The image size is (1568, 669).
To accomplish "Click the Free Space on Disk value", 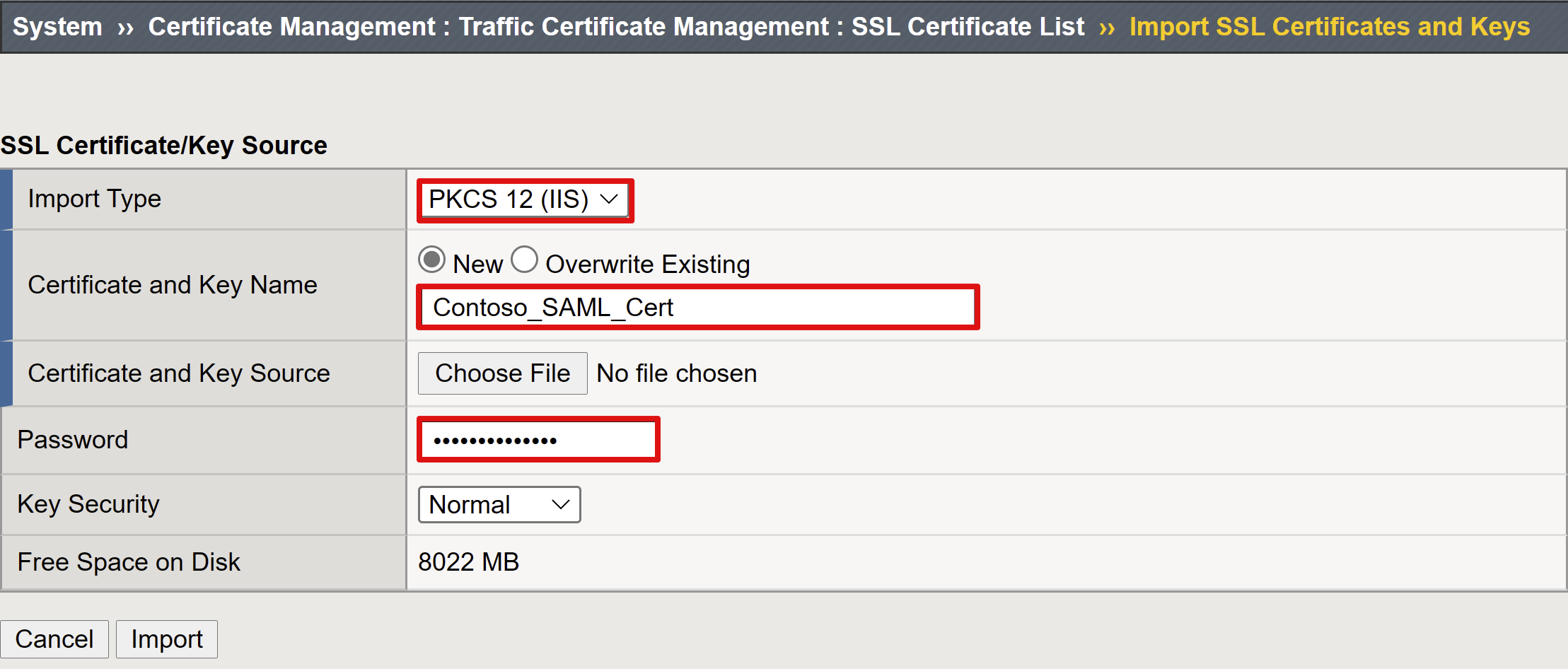I will pyautogui.click(x=470, y=562).
